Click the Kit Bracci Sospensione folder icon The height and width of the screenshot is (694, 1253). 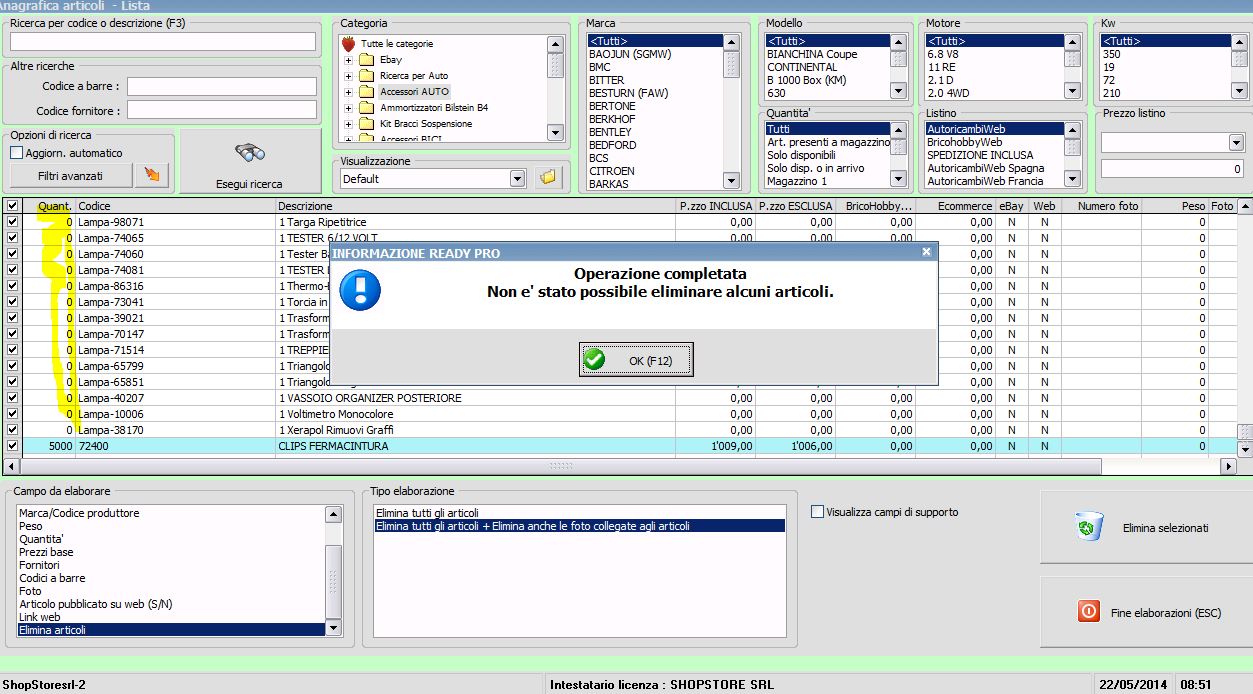366,124
